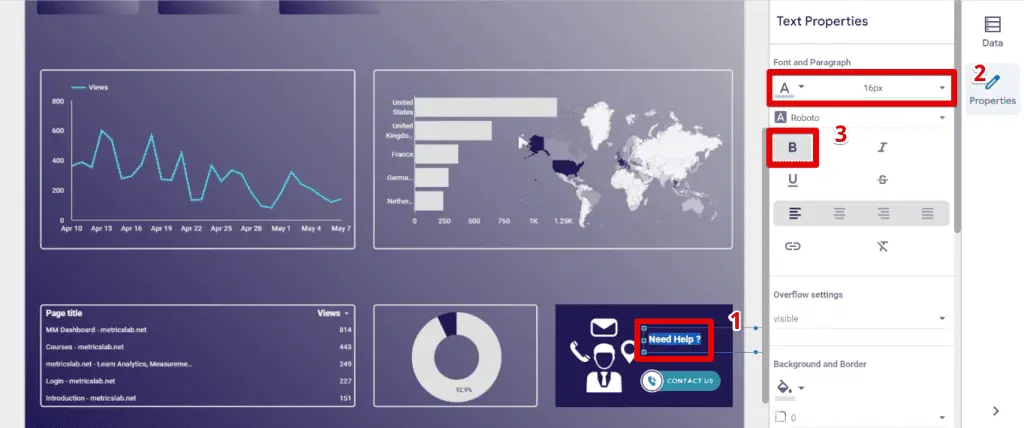Toggle underline text style

793,180
